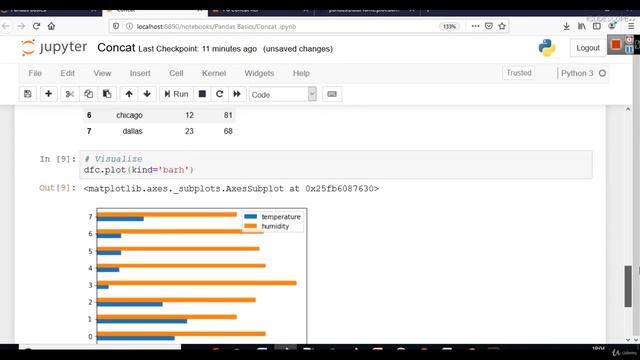Viewport: 640px width, 360px height.
Task: Click the 'chicago' table cell
Action: (129, 115)
